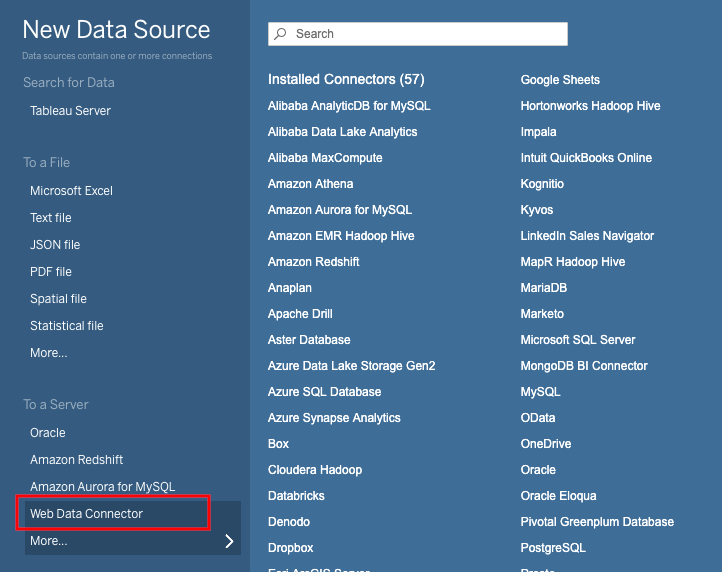Connect to Azure Data Lake Storage Gen2

pyautogui.click(x=351, y=366)
